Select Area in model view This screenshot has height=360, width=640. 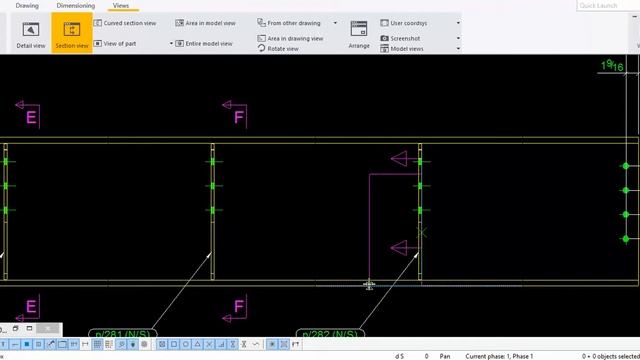coord(205,23)
